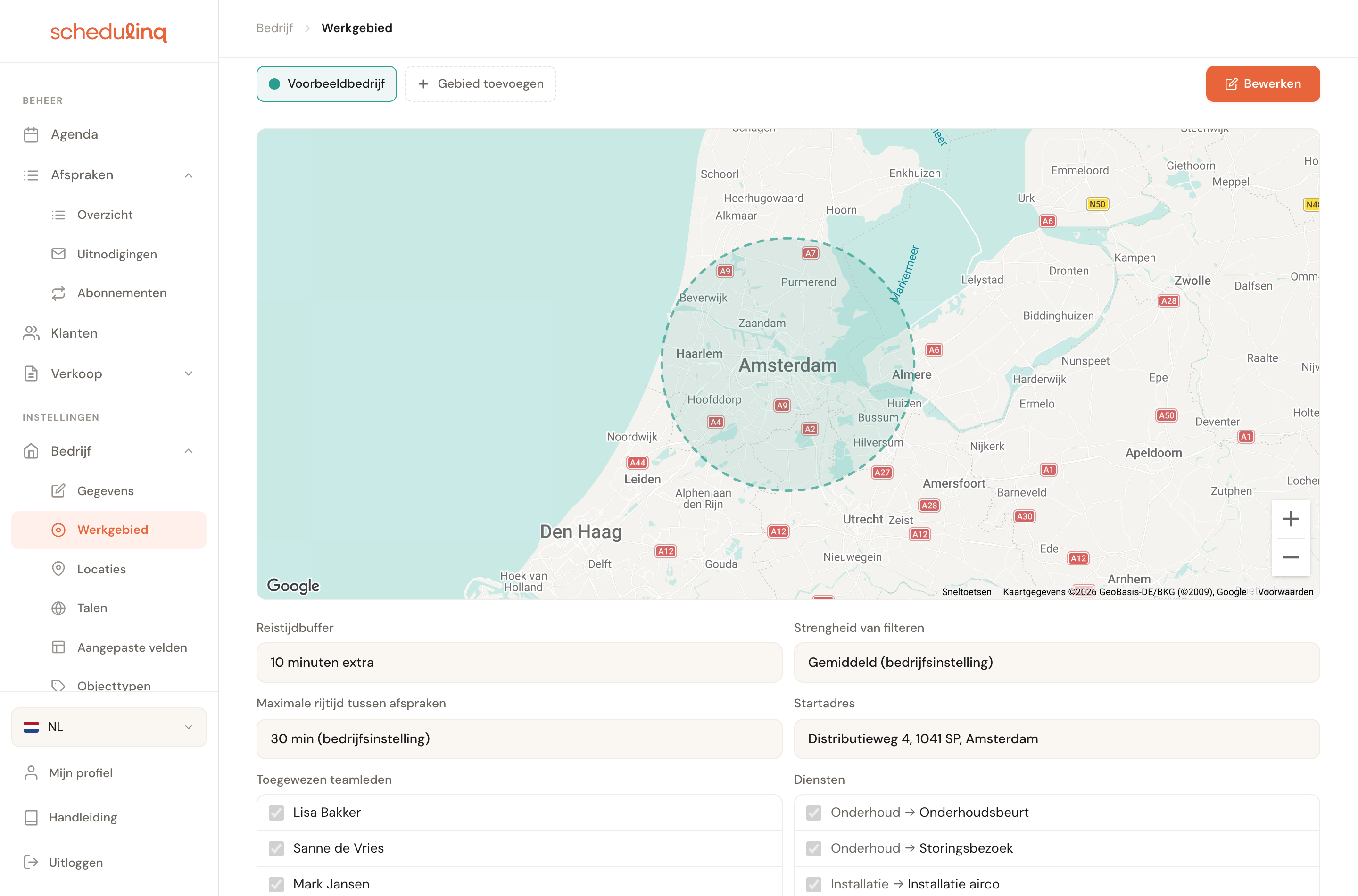Toggle the Mark Jansen checkbox
Viewport: 1358px width, 896px height.
tap(276, 885)
